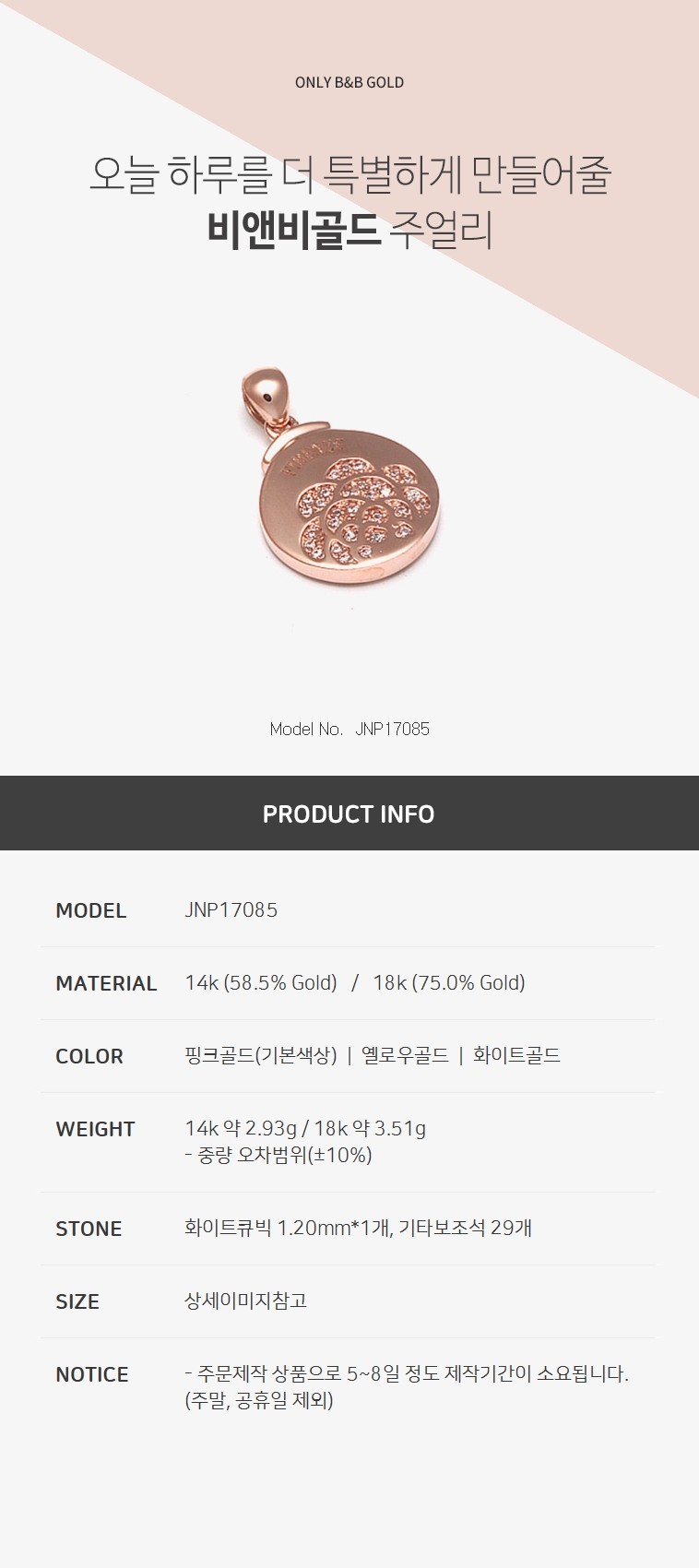Click the JNP17085 value in the MODEL row

(x=231, y=909)
